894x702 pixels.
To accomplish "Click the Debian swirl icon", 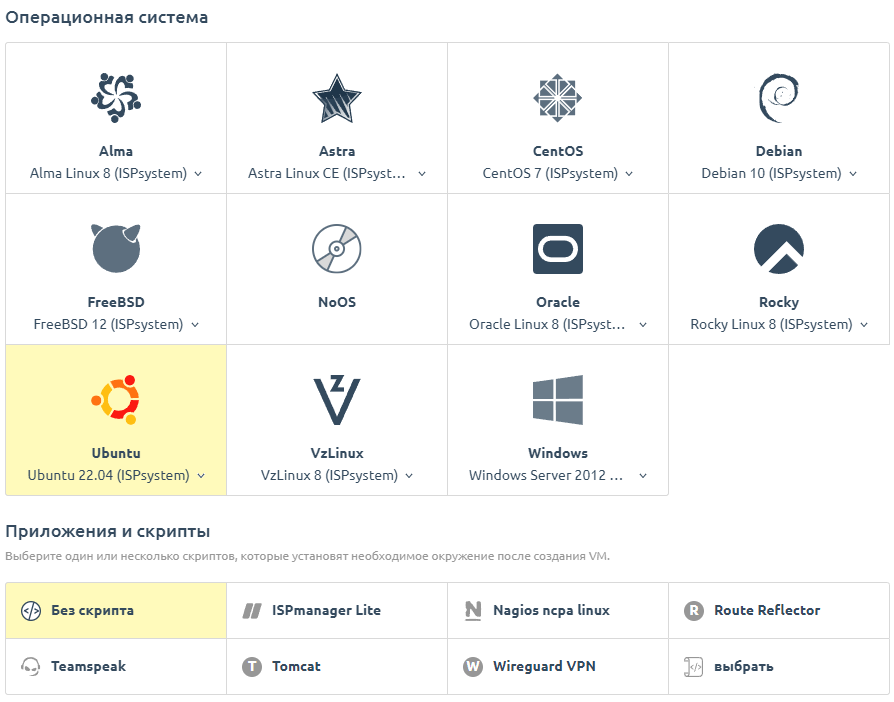I will click(779, 98).
